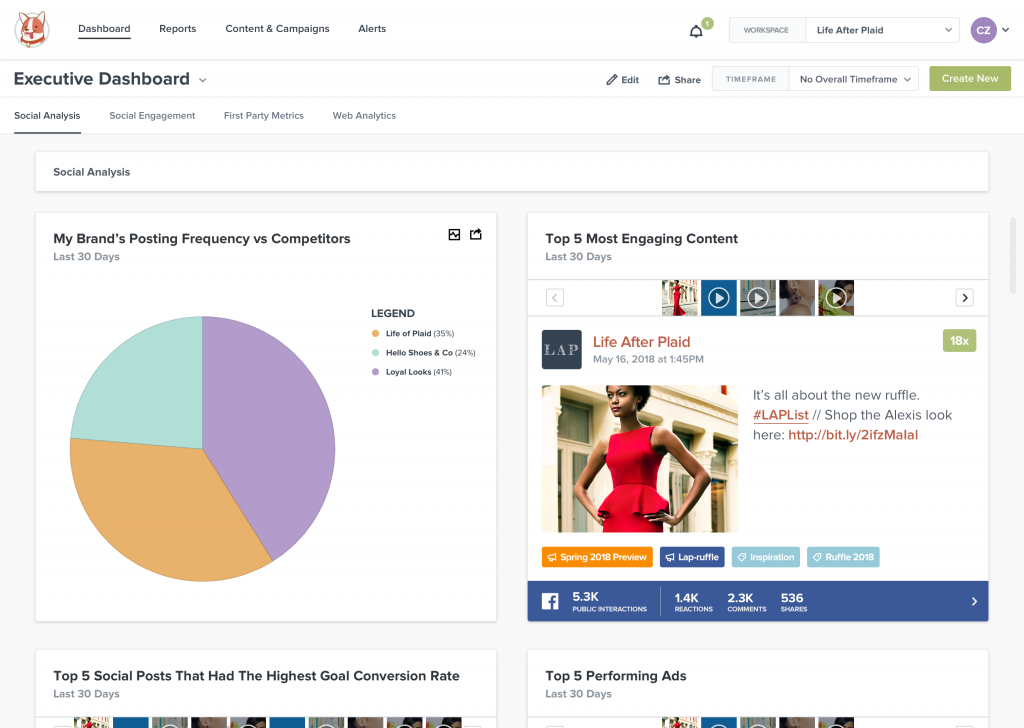This screenshot has height=728, width=1024.
Task: Expand the Executive Dashboard title chevron
Action: point(203,80)
